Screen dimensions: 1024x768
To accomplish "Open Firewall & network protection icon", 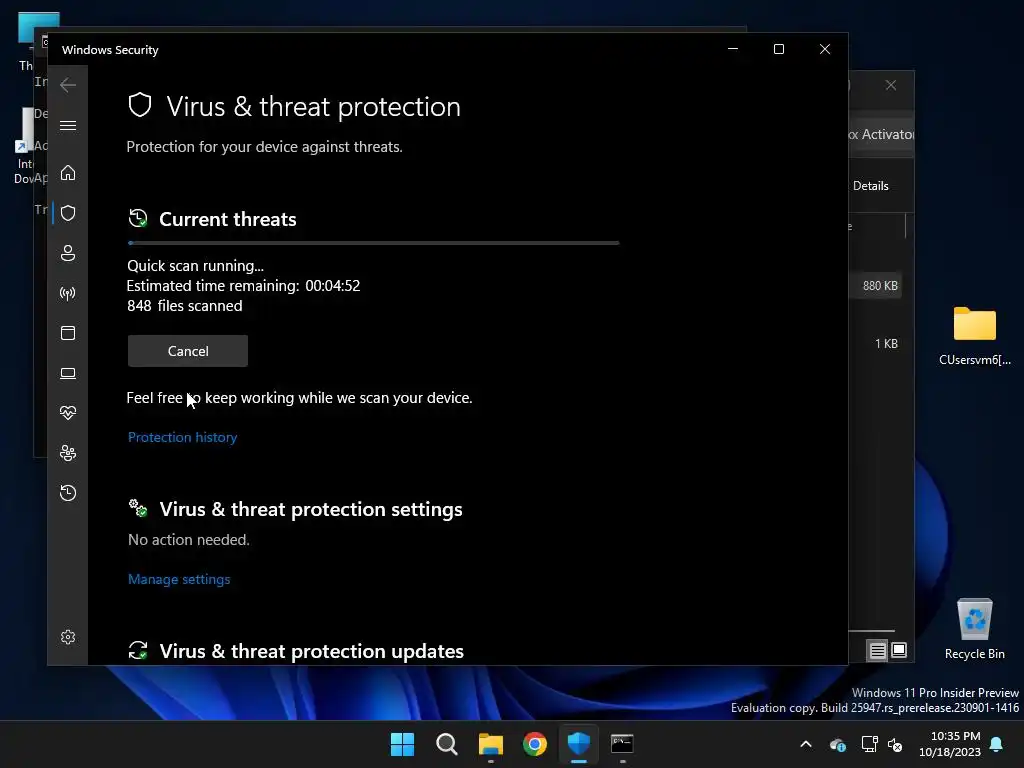I will (68, 293).
